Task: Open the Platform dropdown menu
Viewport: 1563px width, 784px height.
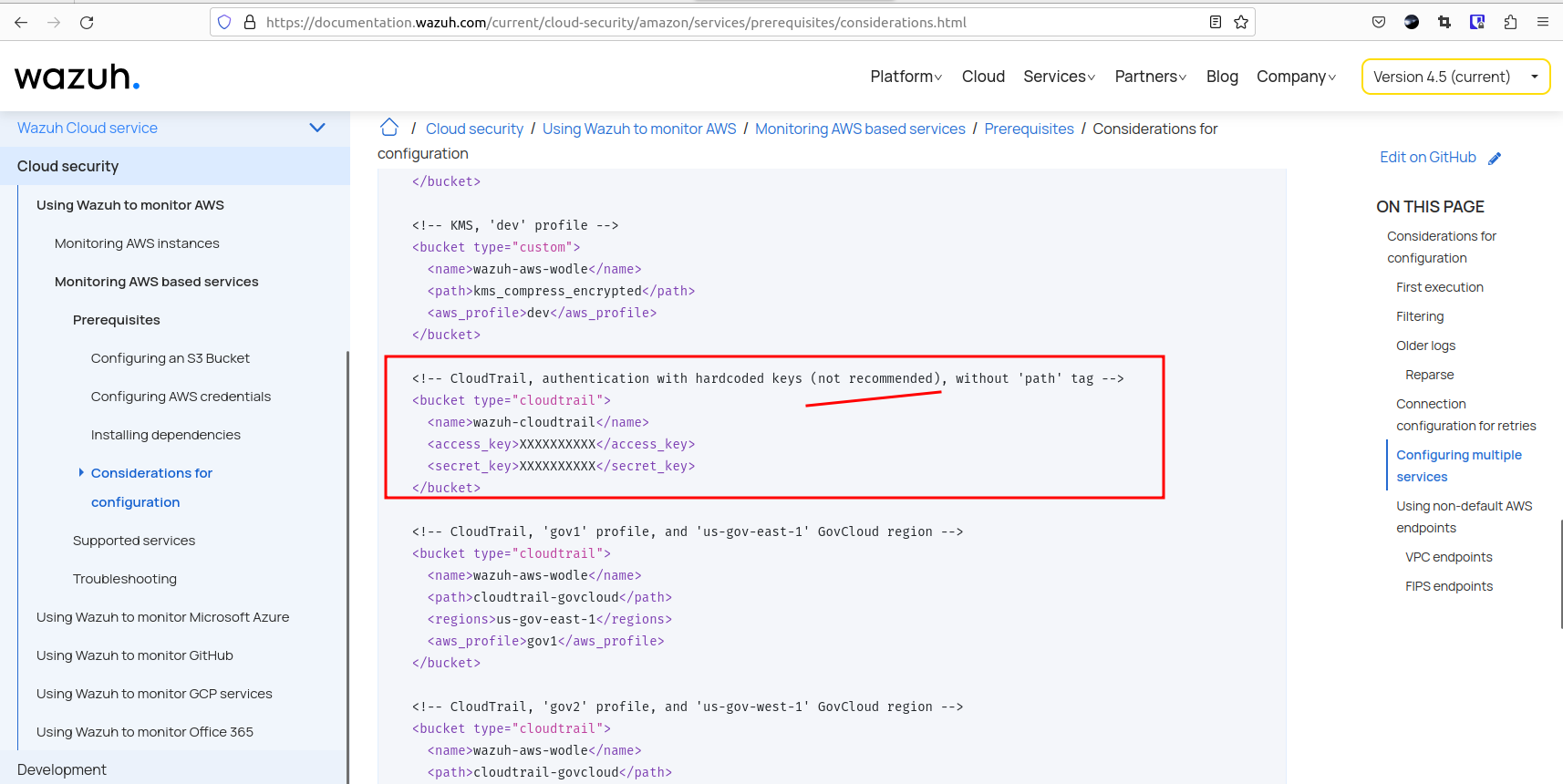Action: click(906, 77)
